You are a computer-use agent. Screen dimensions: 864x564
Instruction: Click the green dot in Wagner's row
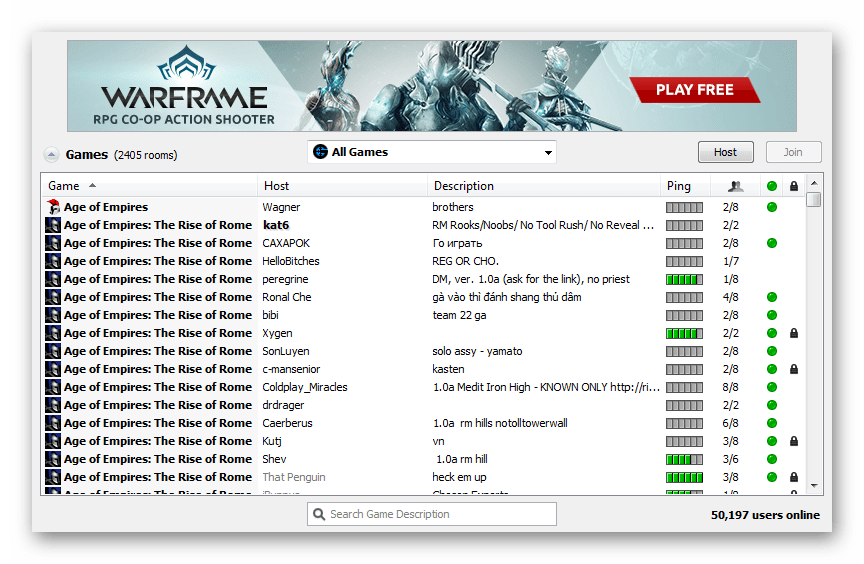pos(771,207)
